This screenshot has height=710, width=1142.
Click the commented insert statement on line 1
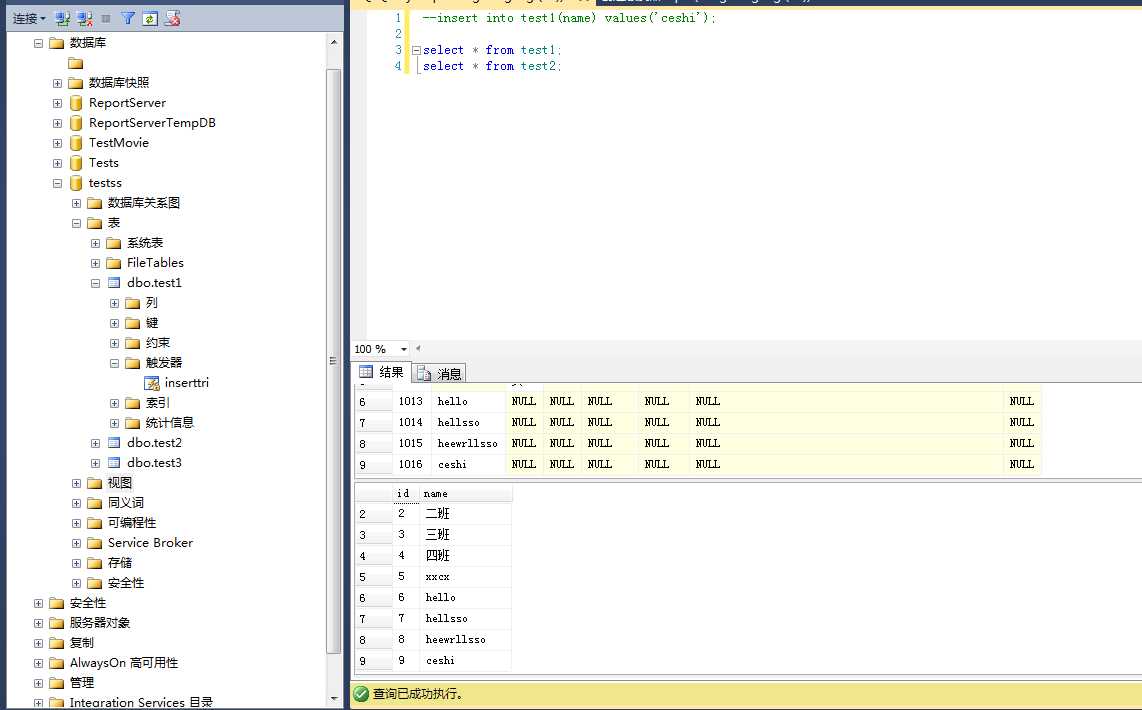pyautogui.click(x=569, y=18)
